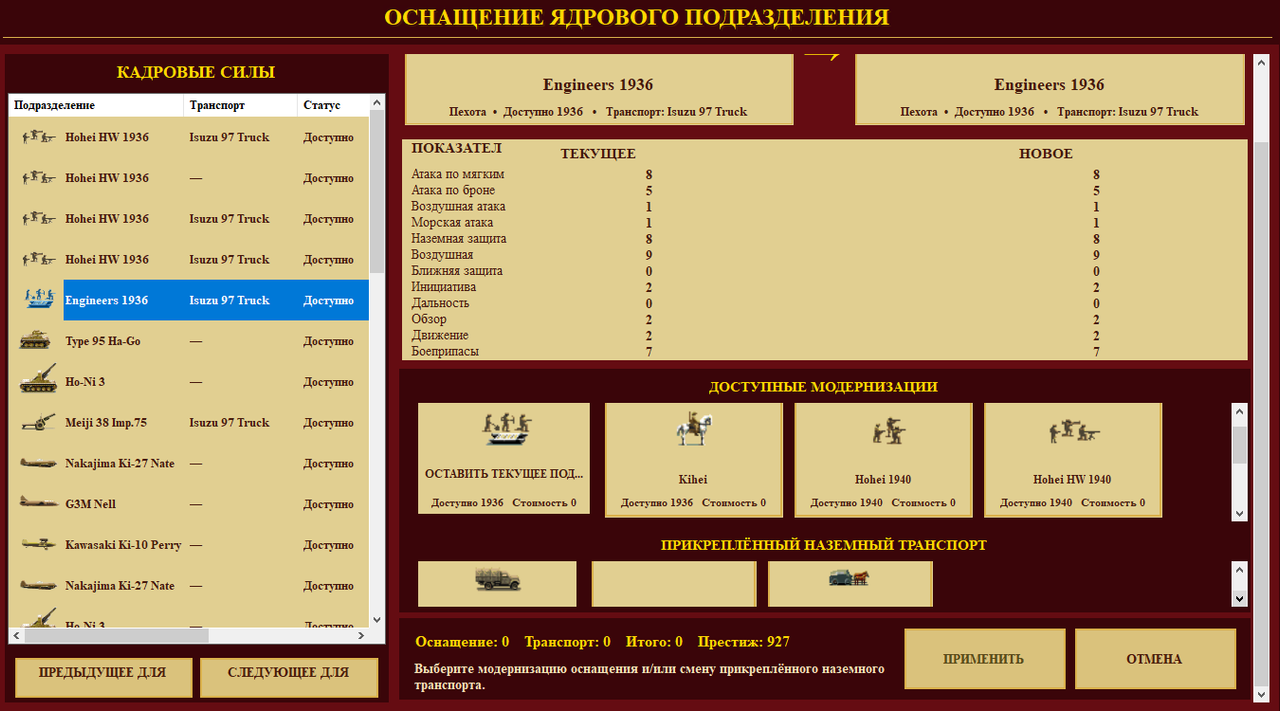The height and width of the screenshot is (711, 1280).
Task: Click upgrades list scroll-down arrow
Action: [1240, 513]
